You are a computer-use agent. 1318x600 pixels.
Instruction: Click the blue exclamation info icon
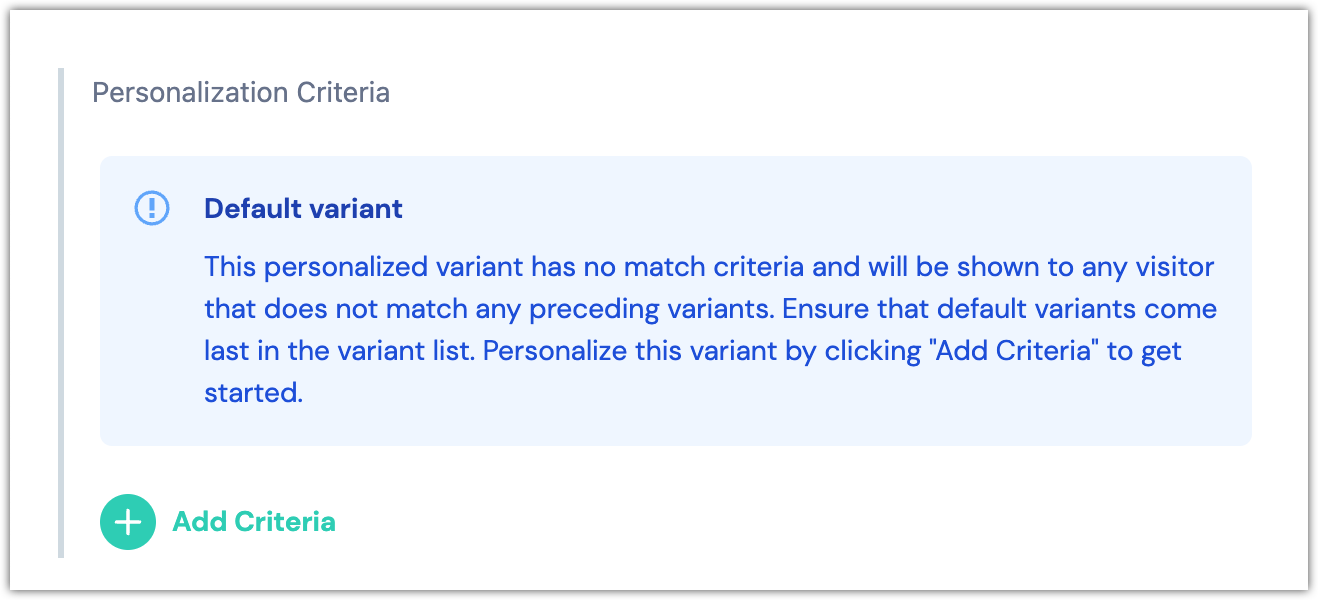pos(152,208)
